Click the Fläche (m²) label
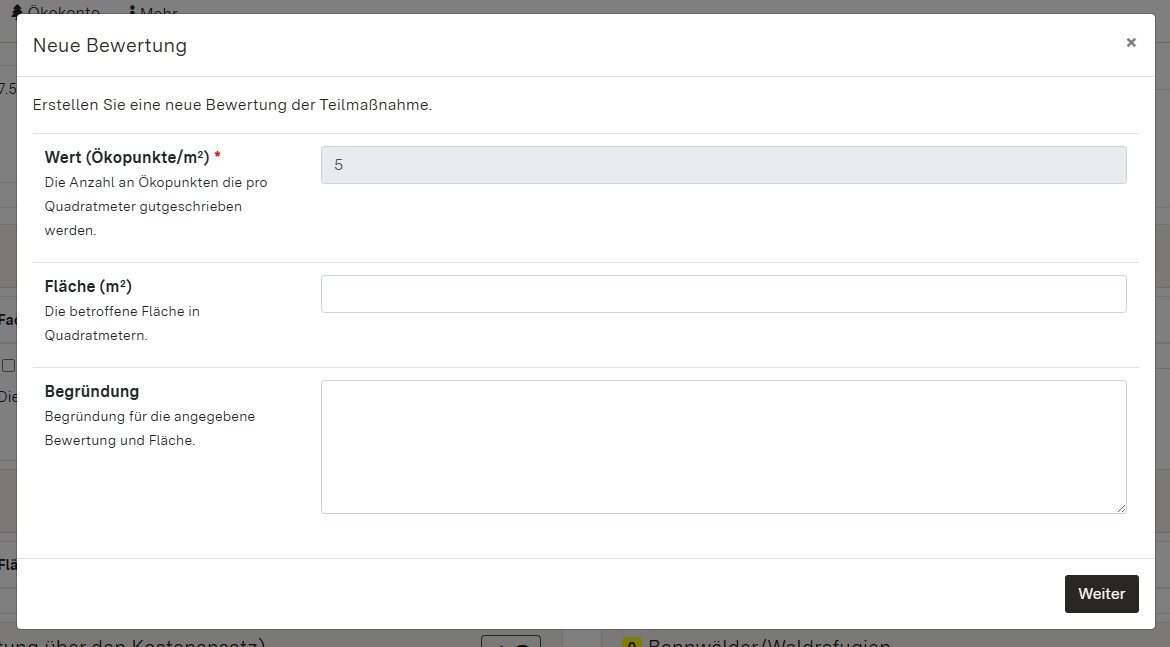Screen dimensions: 1170x647 pos(88,286)
